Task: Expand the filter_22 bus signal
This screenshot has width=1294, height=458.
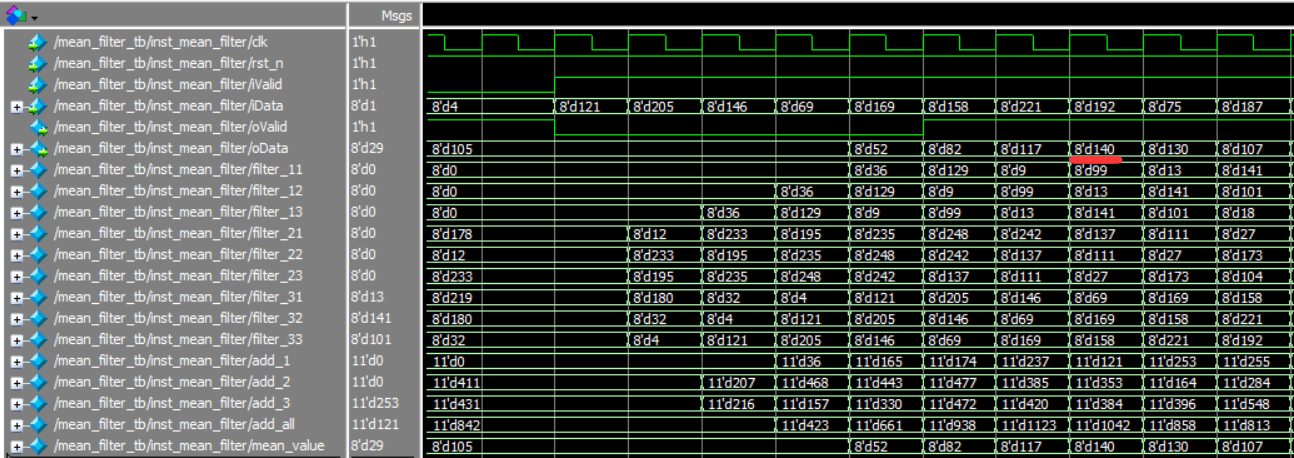Action: [x=16, y=254]
